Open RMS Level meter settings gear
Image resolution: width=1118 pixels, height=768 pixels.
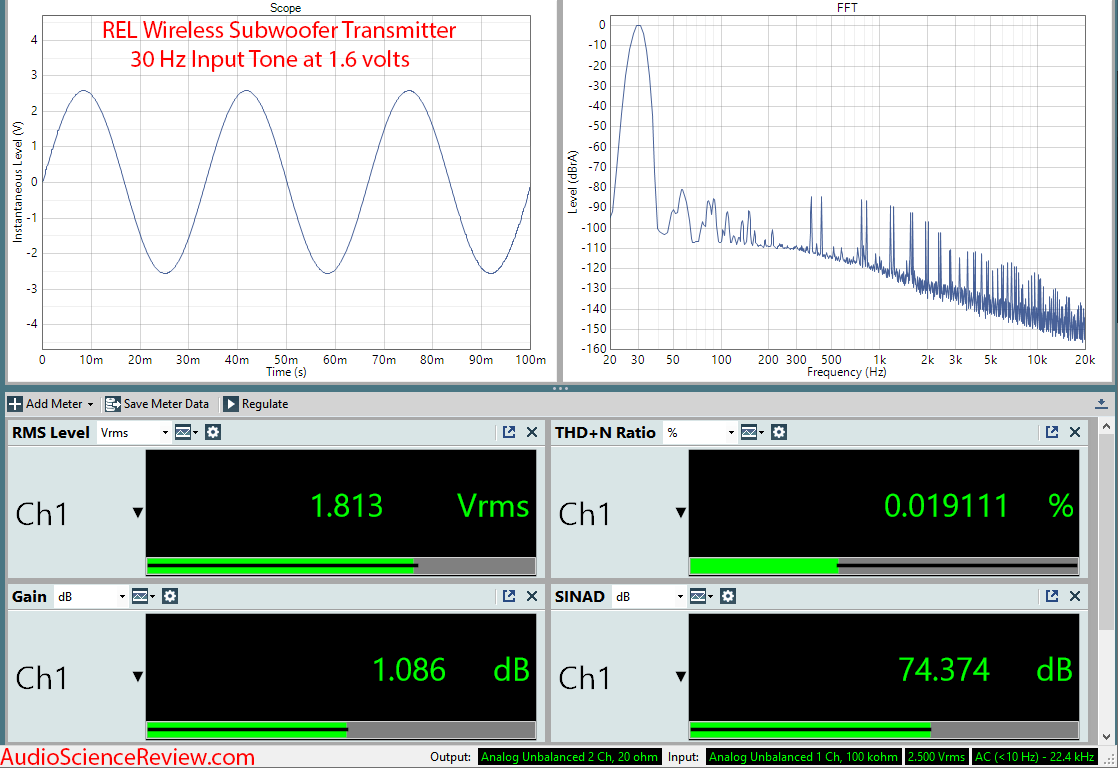[212, 432]
